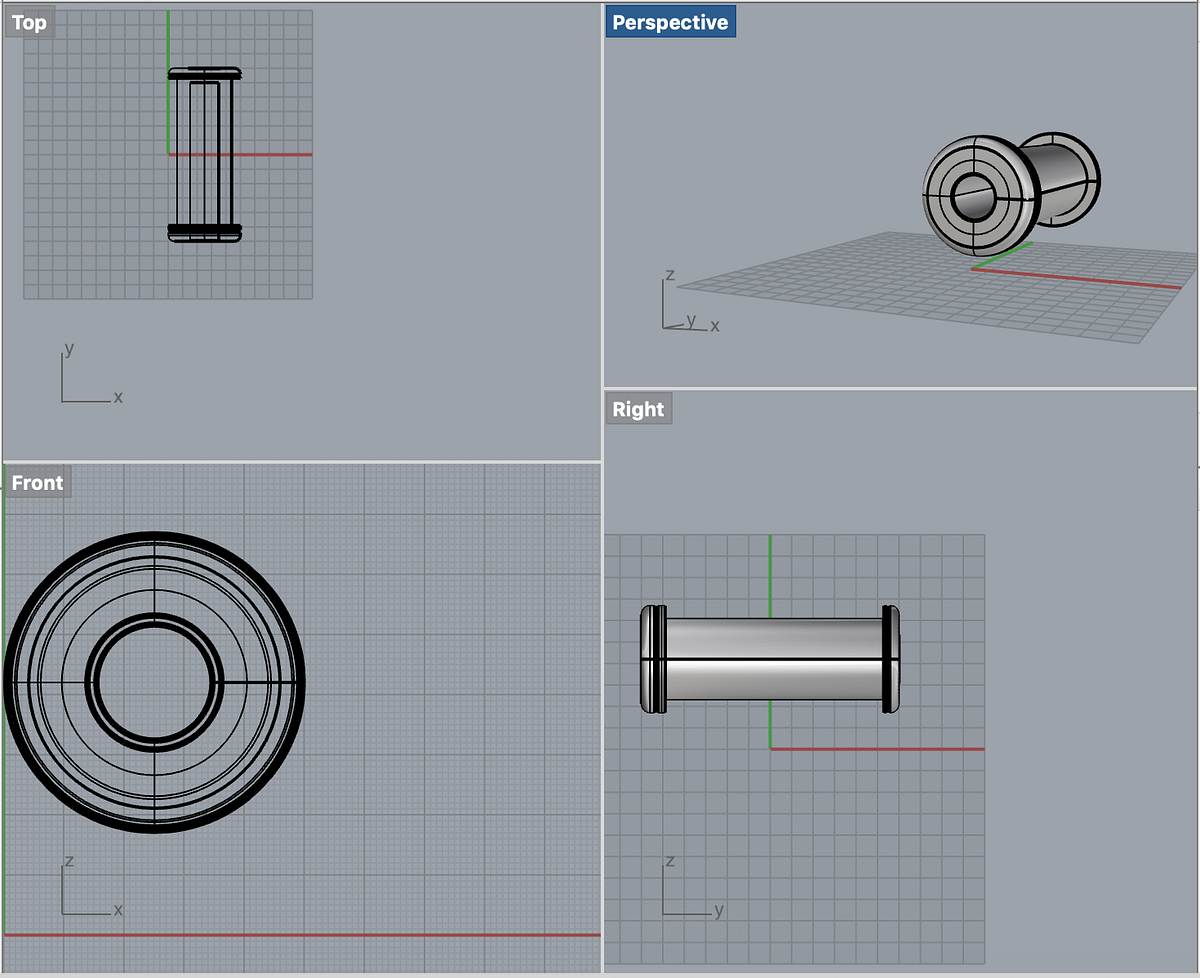Click the axis icon in Top viewport
This screenshot has width=1200, height=978.
pos(90,374)
